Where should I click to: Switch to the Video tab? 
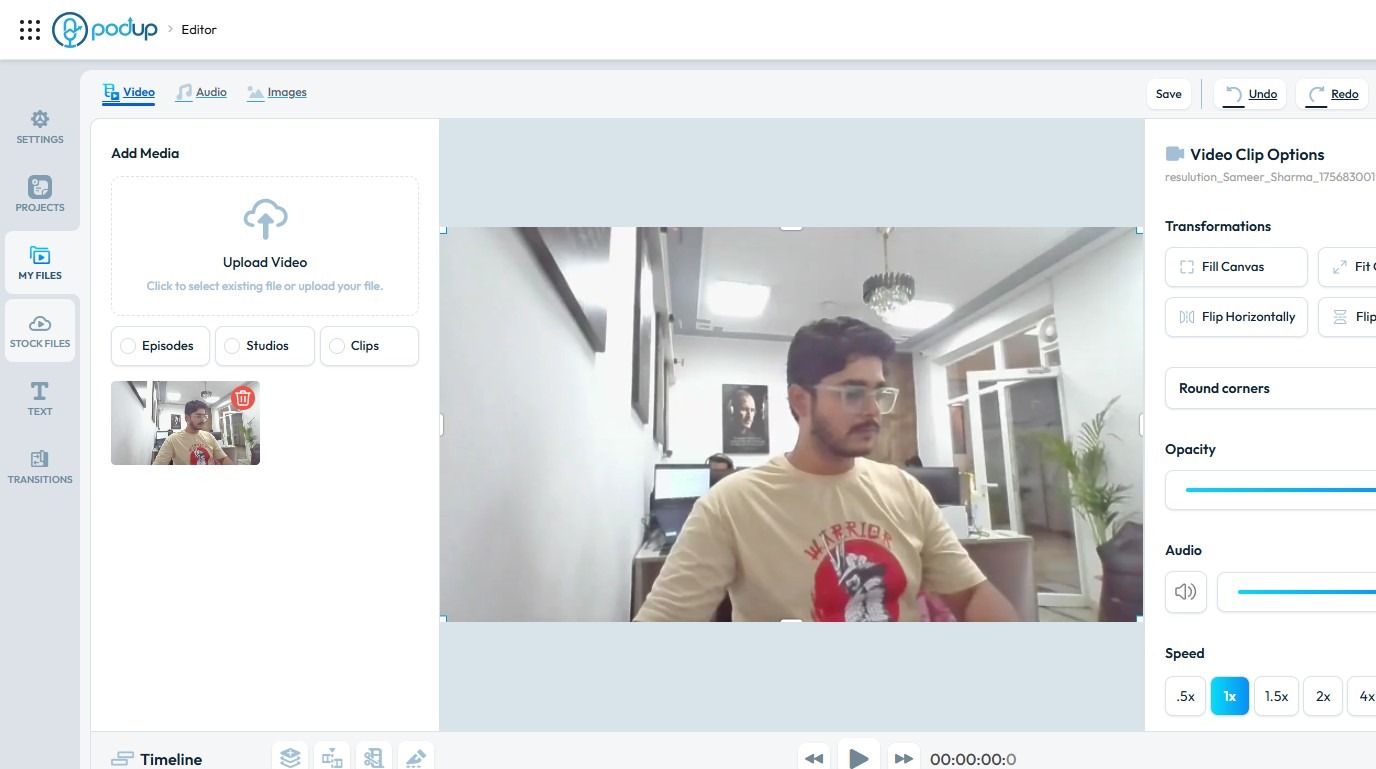pos(129,93)
